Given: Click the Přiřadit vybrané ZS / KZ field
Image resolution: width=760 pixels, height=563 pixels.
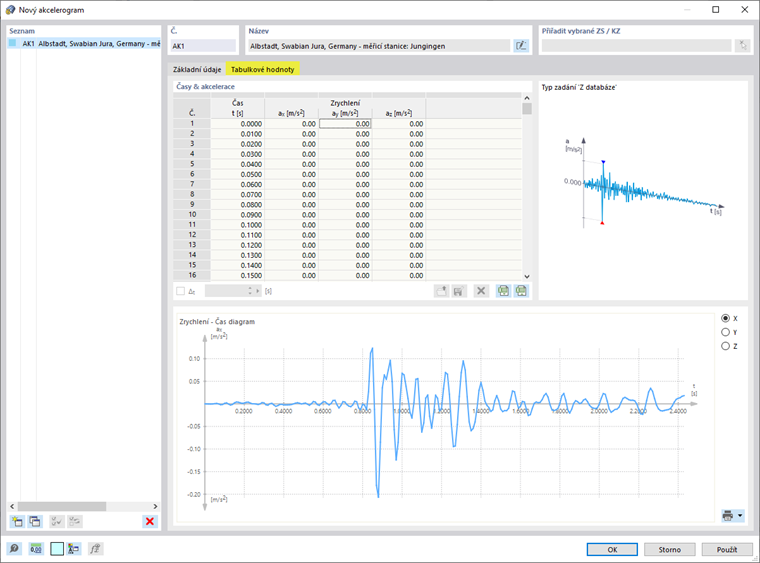Looking at the screenshot, I should click(x=636, y=46).
